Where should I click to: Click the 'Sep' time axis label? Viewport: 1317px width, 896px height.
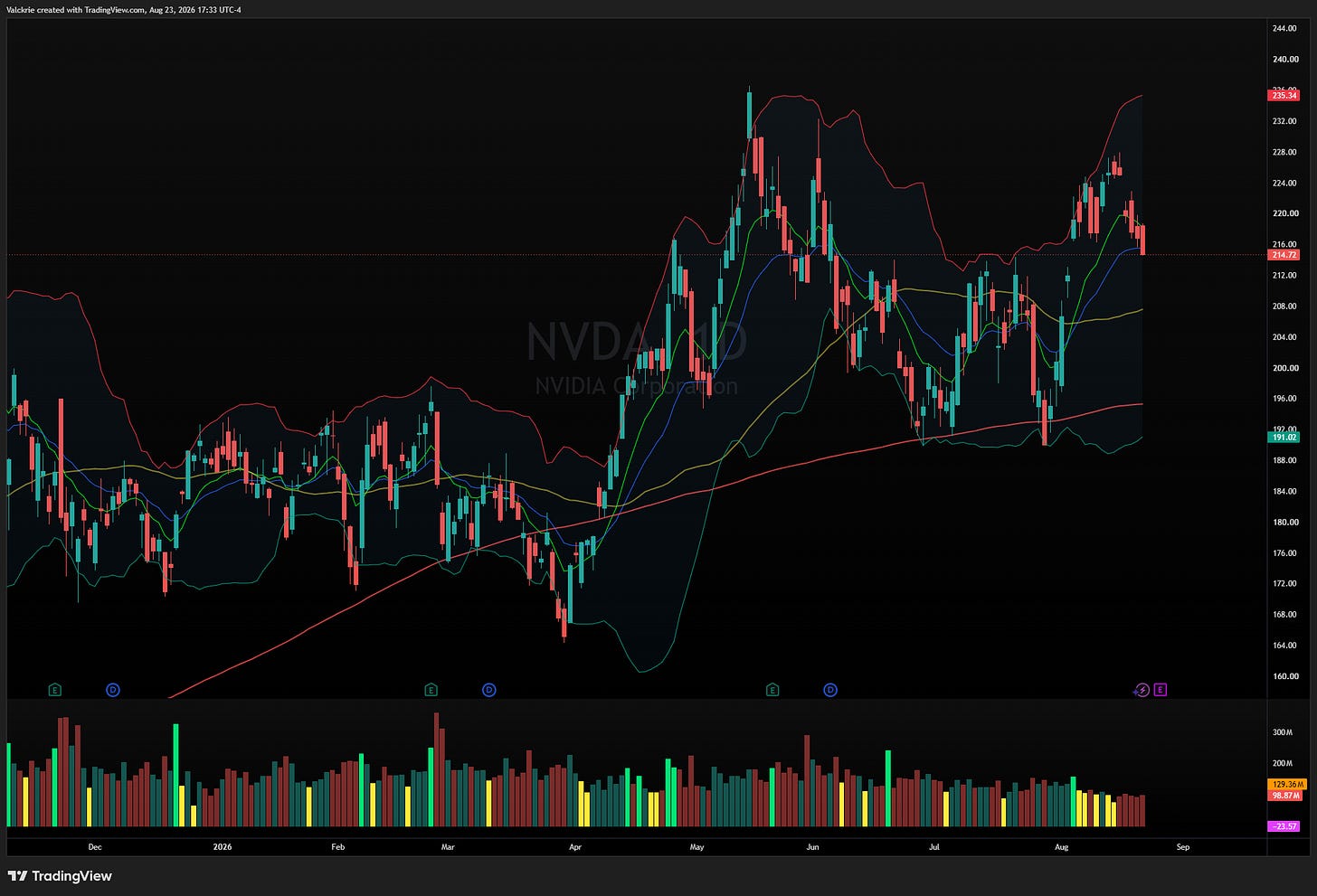click(x=1182, y=847)
